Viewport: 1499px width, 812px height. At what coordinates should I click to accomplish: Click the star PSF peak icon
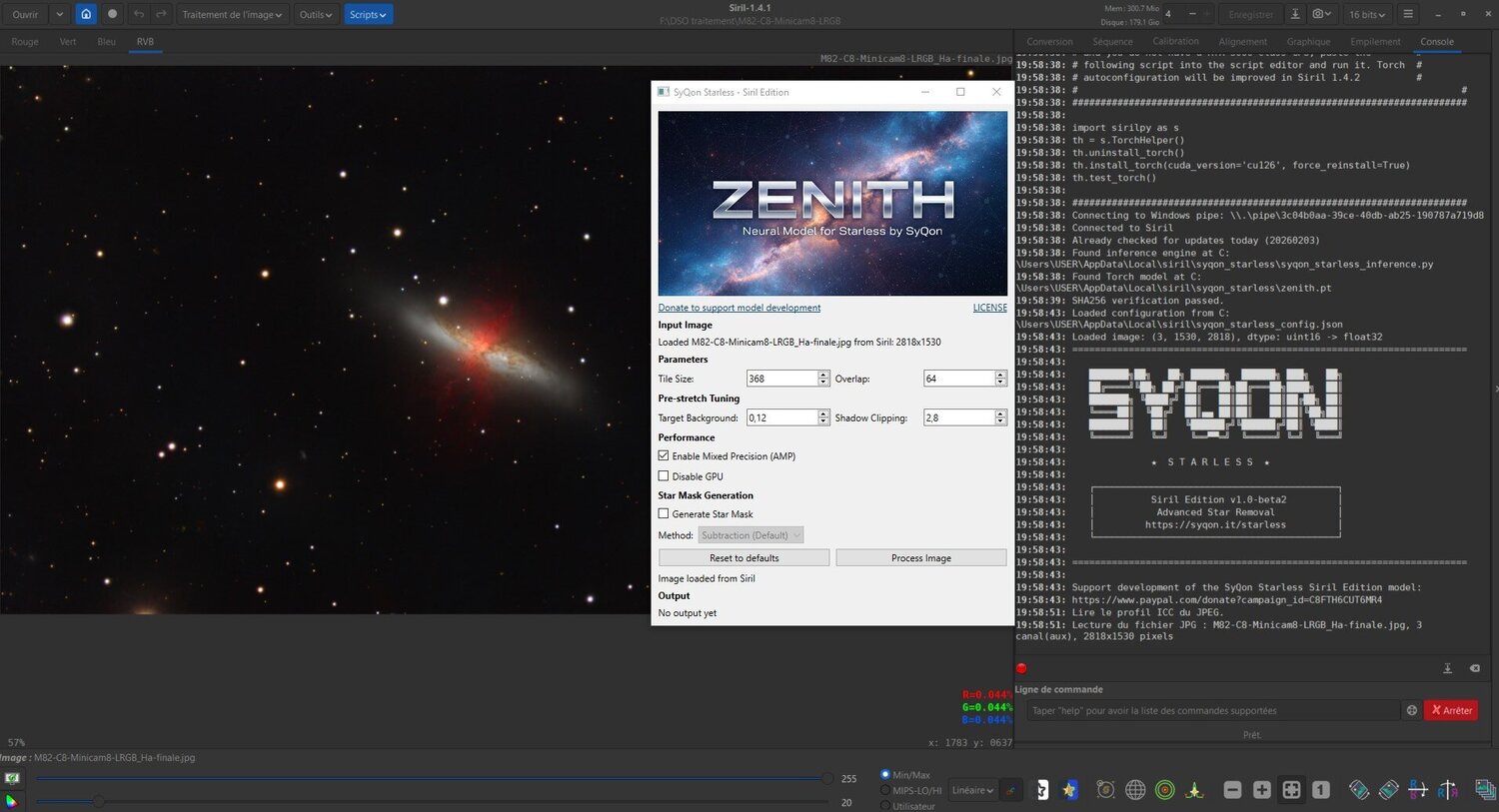(x=1194, y=790)
